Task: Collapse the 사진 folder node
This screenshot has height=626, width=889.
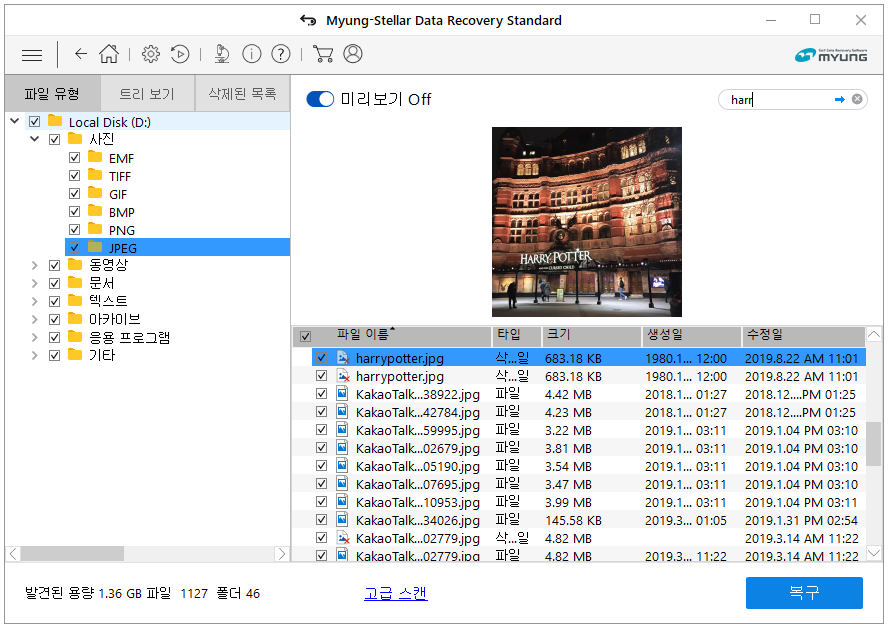Action: (x=35, y=139)
